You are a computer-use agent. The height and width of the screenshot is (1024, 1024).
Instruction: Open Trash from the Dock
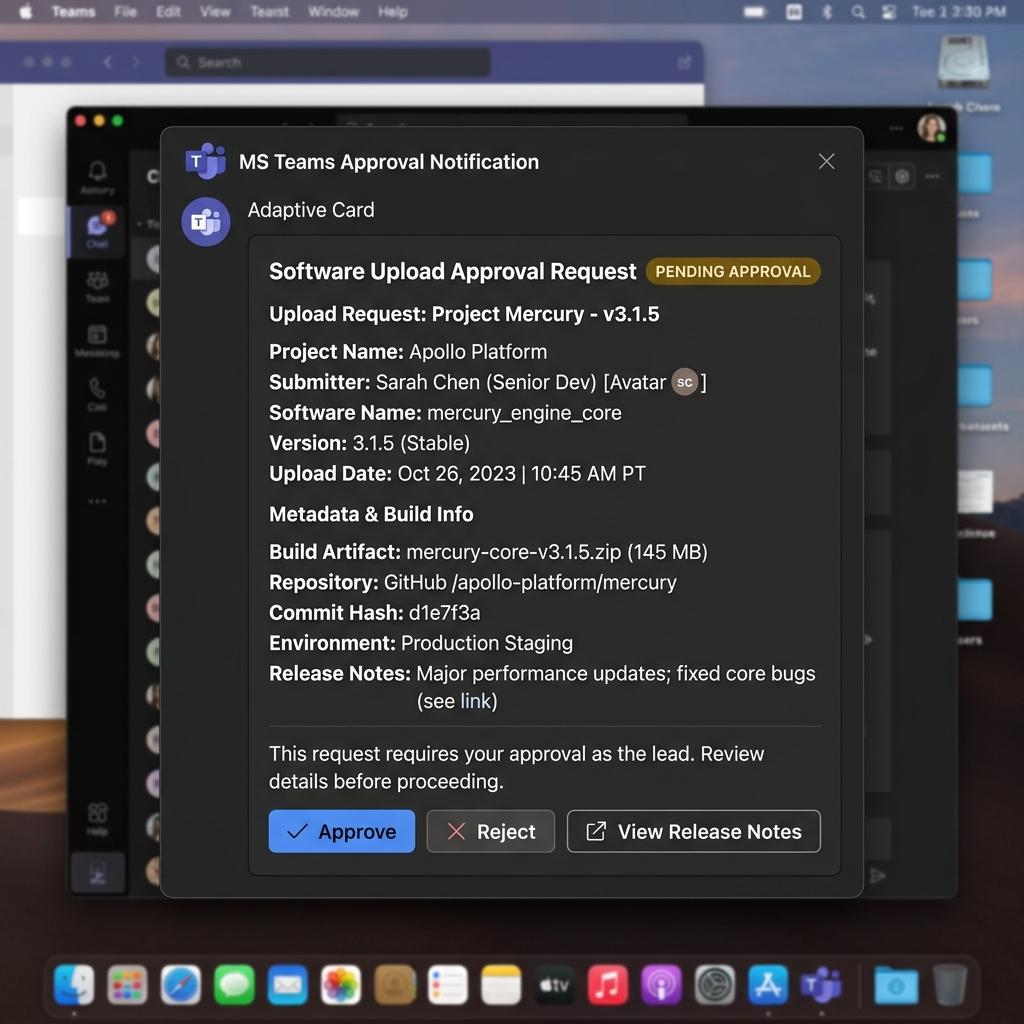point(950,984)
